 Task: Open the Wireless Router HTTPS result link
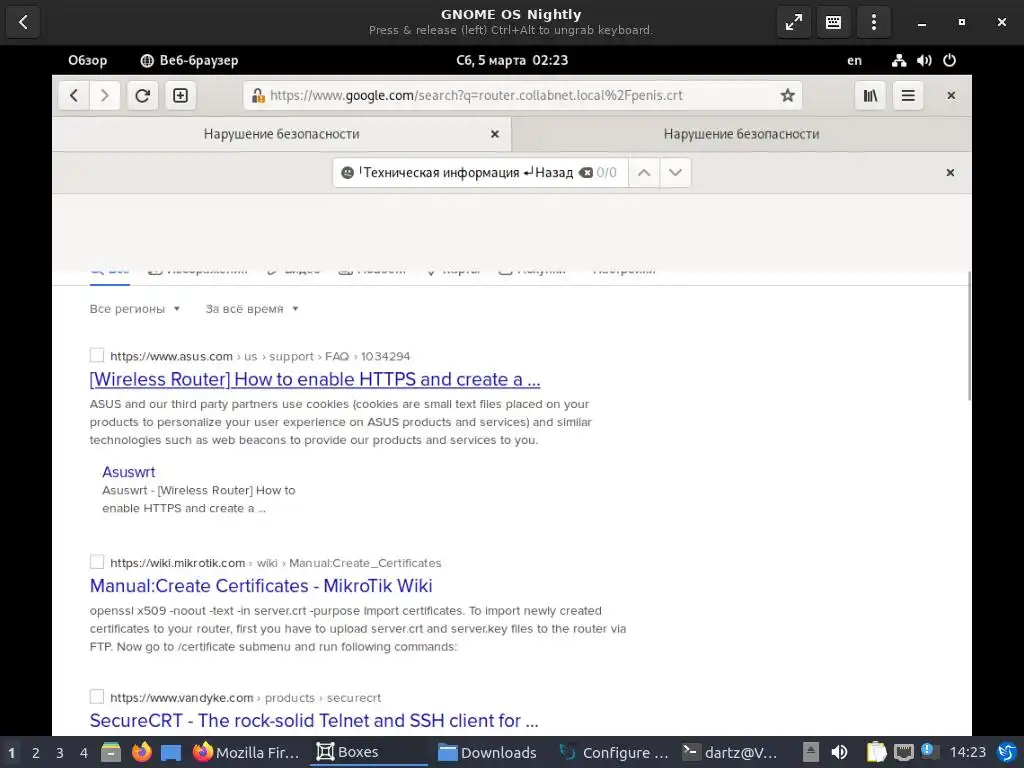tap(315, 379)
